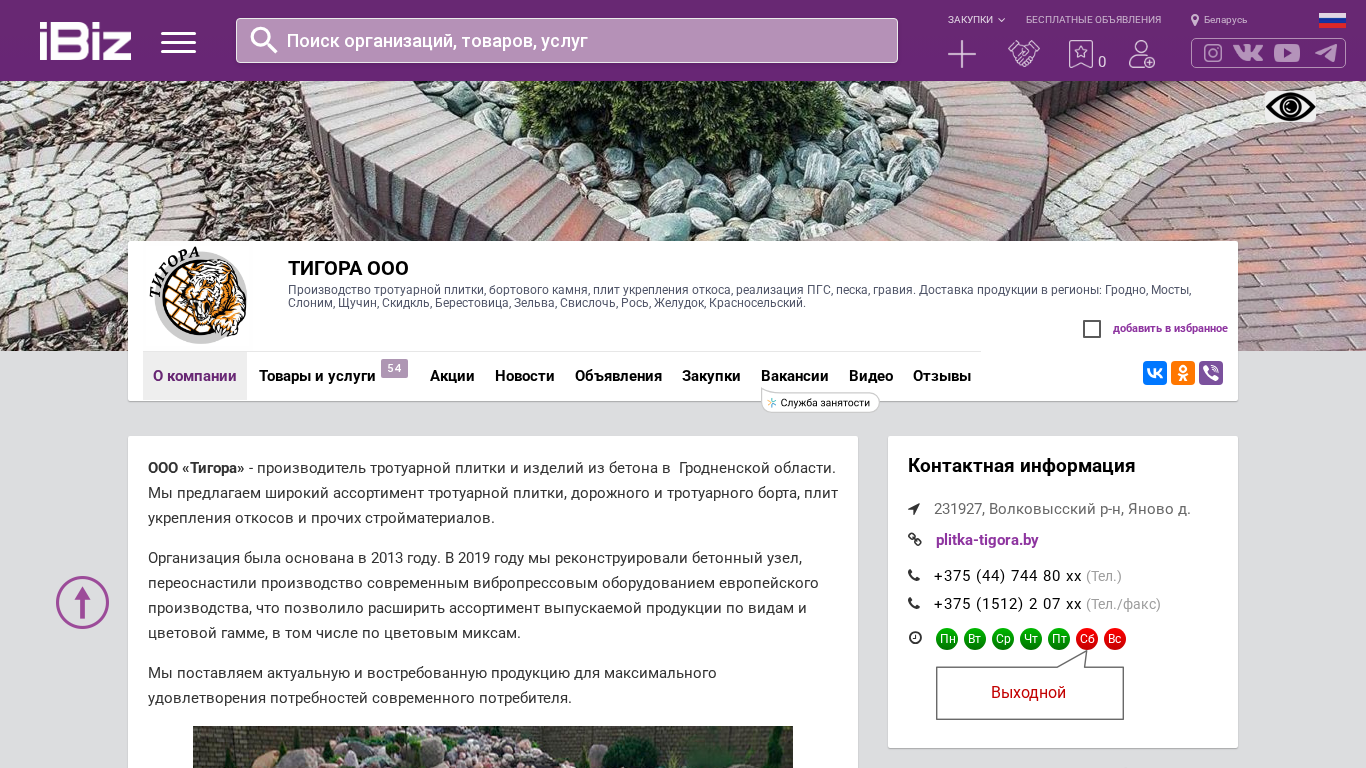Open the Russian flag language selector
The image size is (1366, 768).
point(1332,20)
